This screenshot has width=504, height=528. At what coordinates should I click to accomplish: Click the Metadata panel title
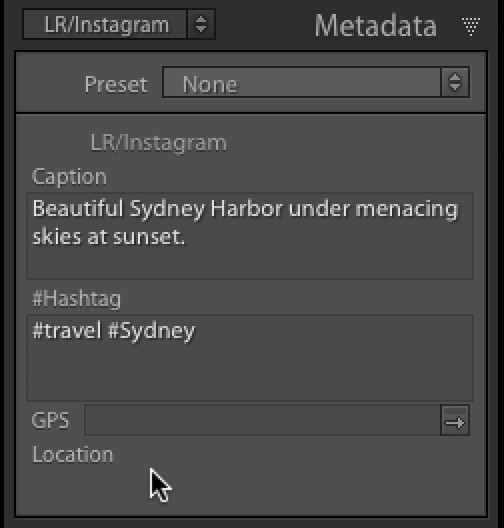(375, 26)
